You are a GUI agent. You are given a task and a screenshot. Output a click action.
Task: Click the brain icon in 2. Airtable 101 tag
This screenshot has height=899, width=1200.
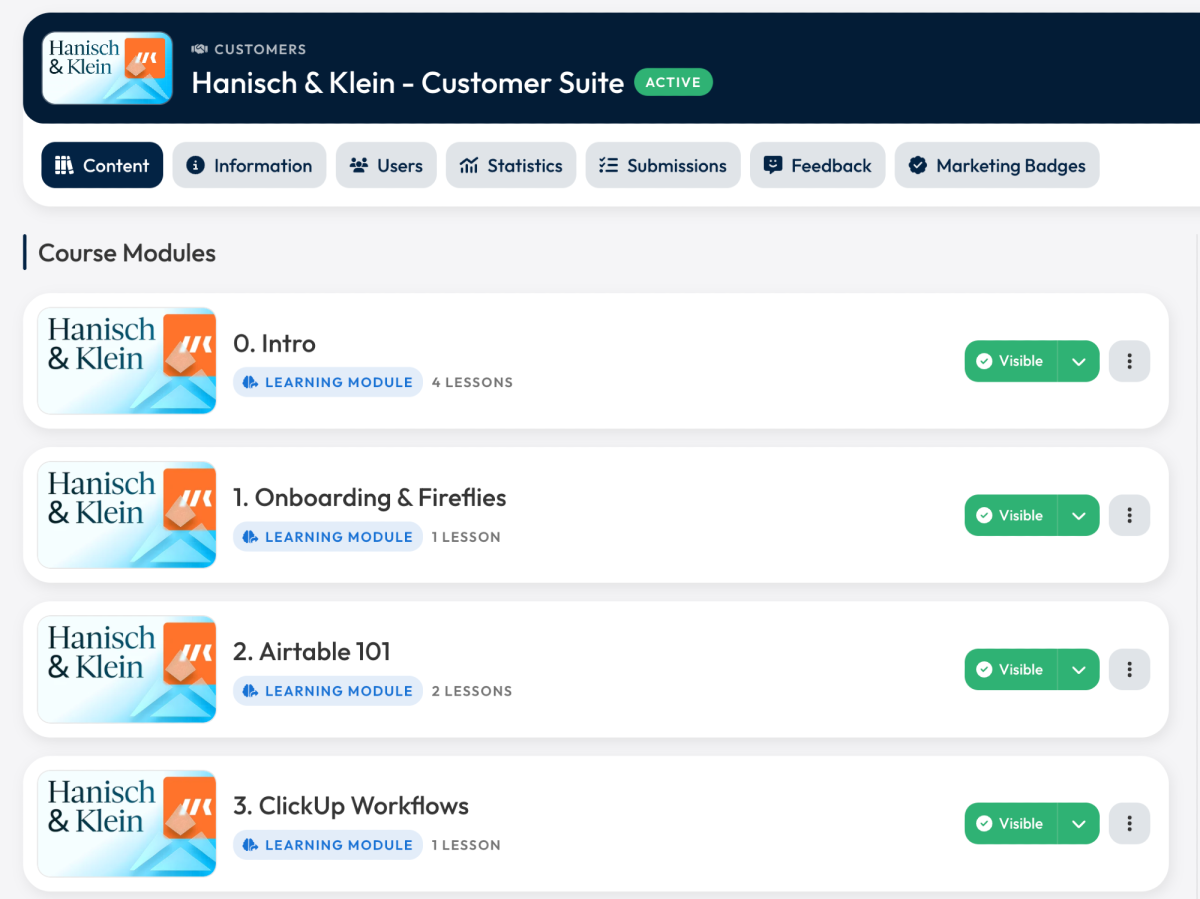click(x=250, y=690)
